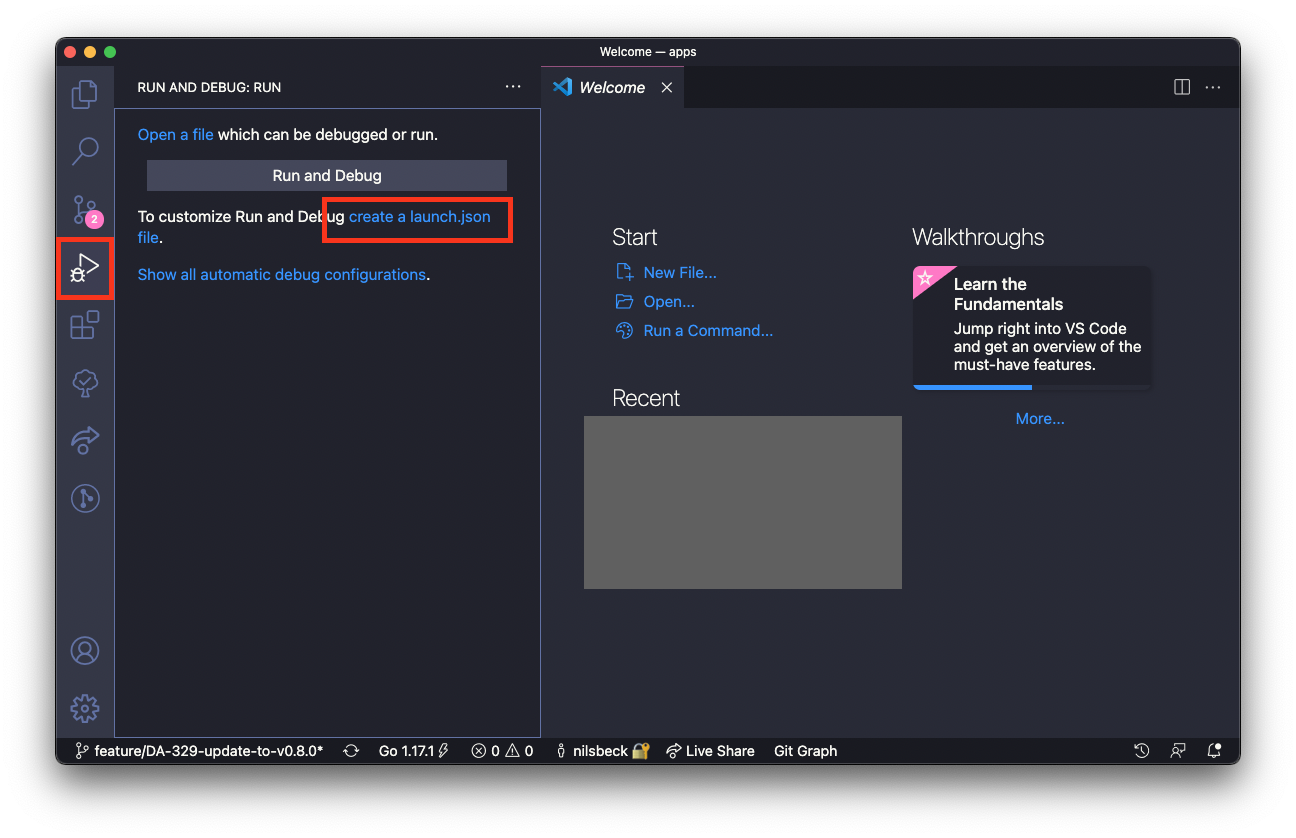1296x838 pixels.
Task: Open the Explorer view in activity bar
Action: (x=85, y=95)
